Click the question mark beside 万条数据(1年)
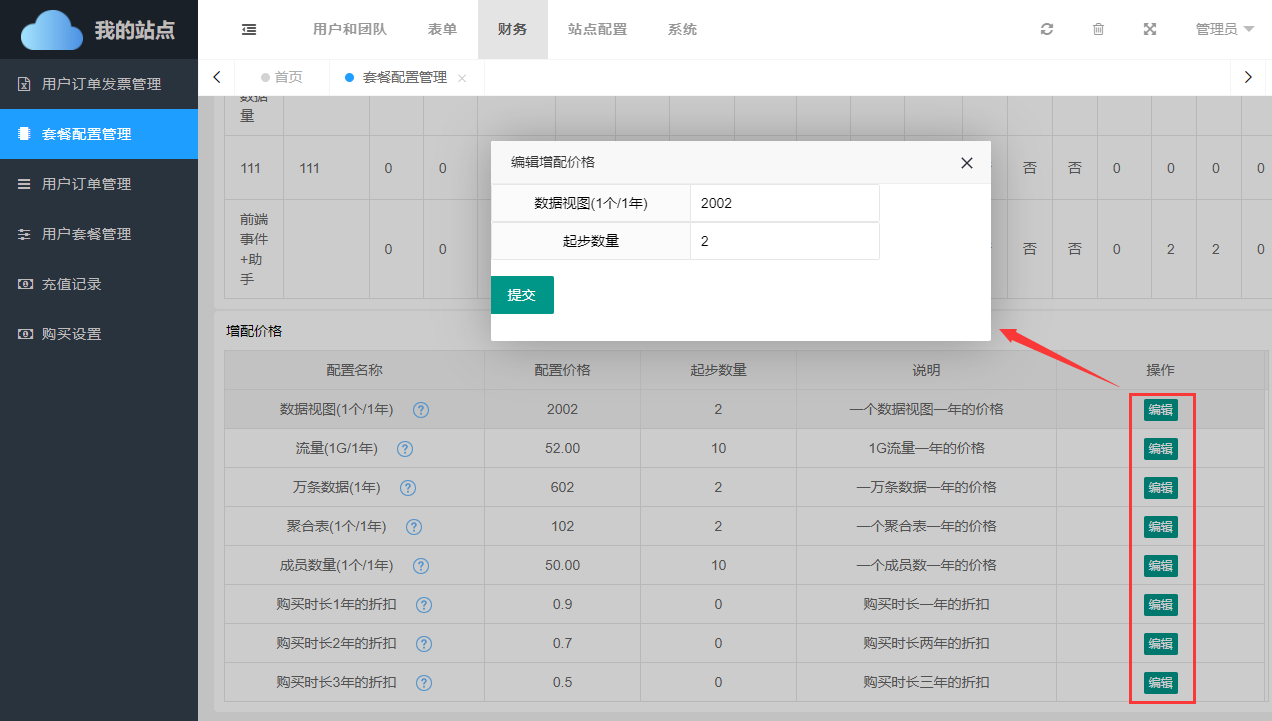Viewport: 1272px width, 721px height. coord(408,488)
